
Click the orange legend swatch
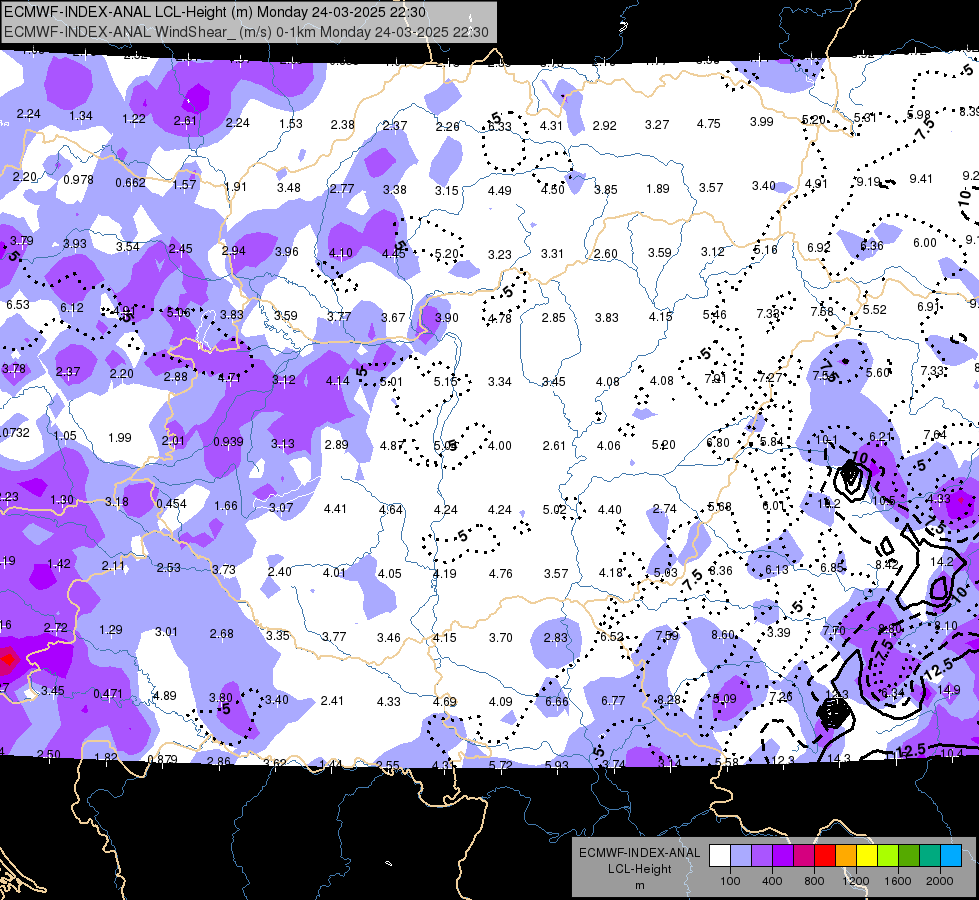point(846,856)
